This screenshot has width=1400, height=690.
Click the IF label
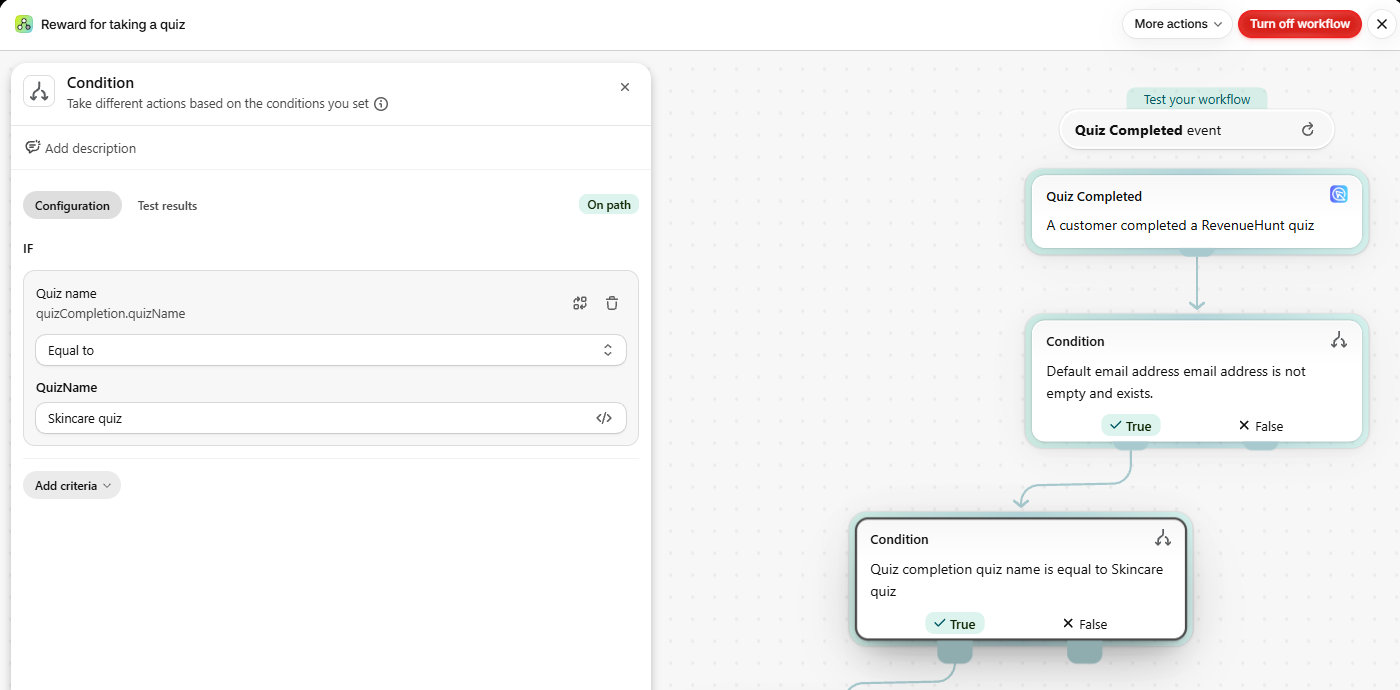(x=28, y=248)
